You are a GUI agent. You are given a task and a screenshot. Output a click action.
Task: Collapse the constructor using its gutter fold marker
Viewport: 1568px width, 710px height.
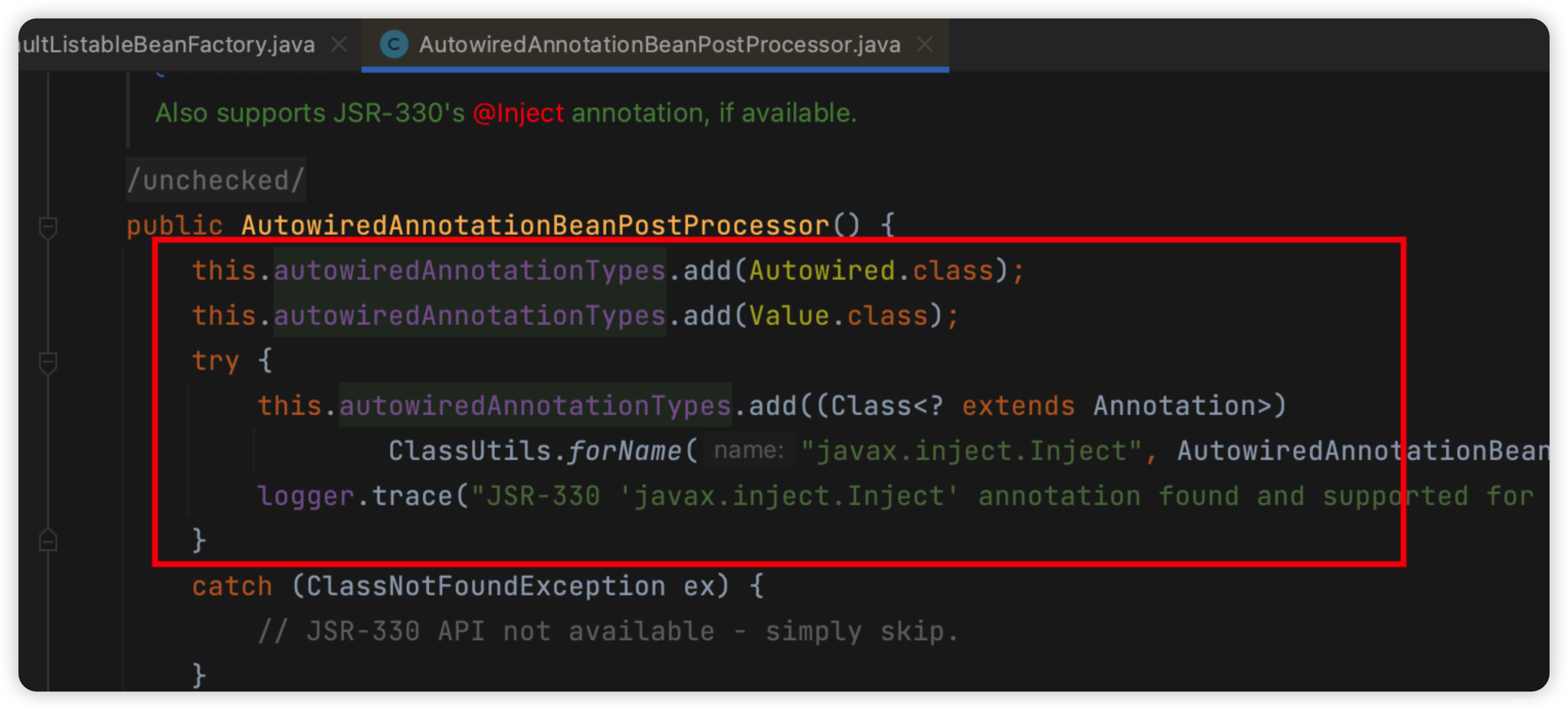point(48,228)
